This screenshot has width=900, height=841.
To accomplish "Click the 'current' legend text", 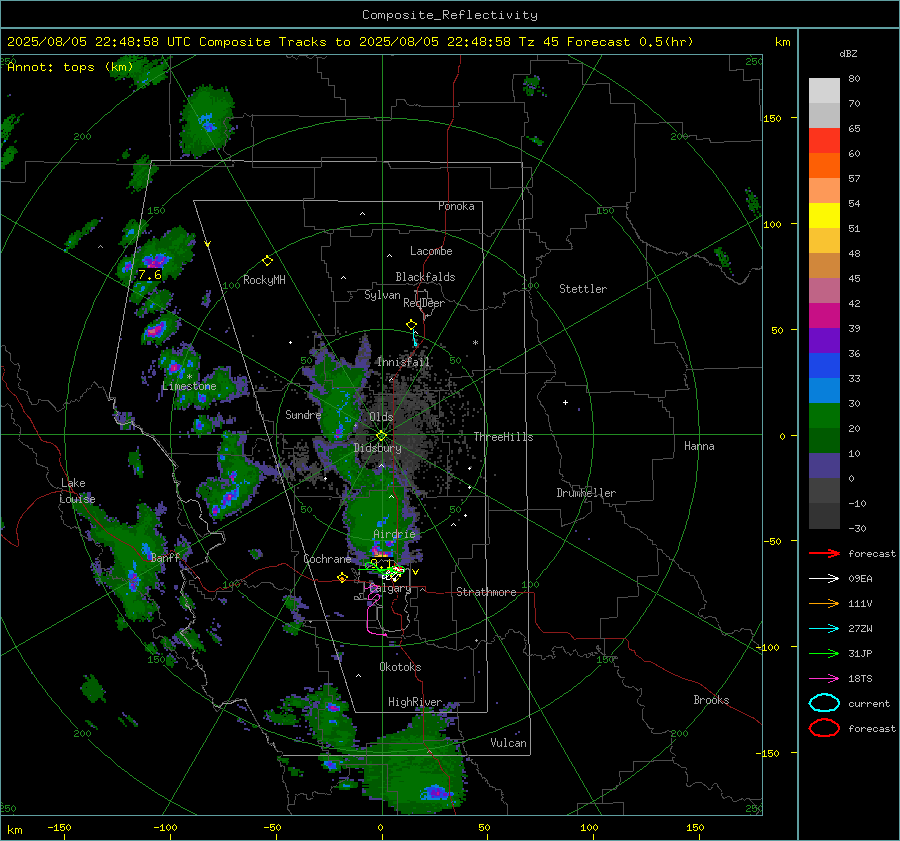I will point(869,703).
